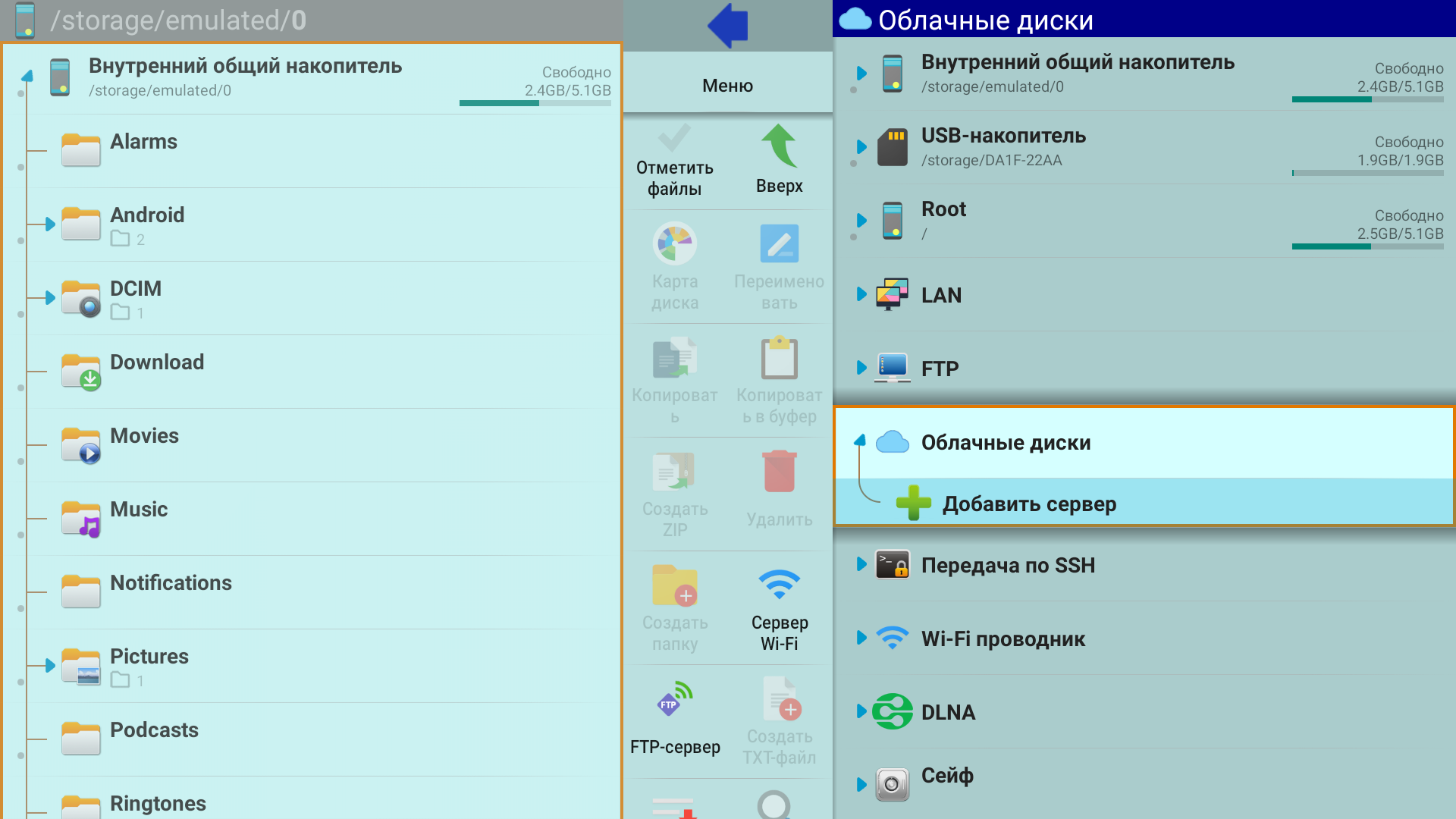Image resolution: width=1456 pixels, height=819 pixels.
Task: Click the Создать папку folder icon
Action: [x=674, y=585]
